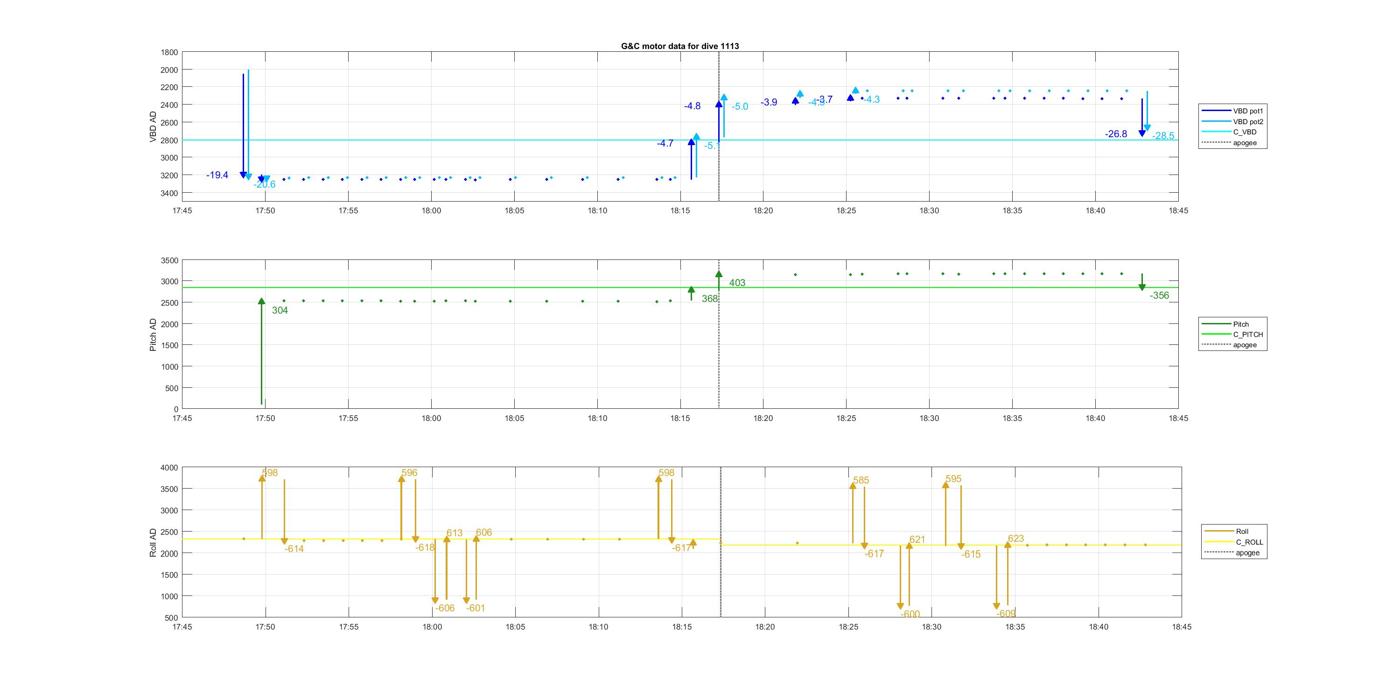The height and width of the screenshot is (693, 1400).
Task: Click the '17:45' tick under the Pitch plot
Action: point(182,419)
